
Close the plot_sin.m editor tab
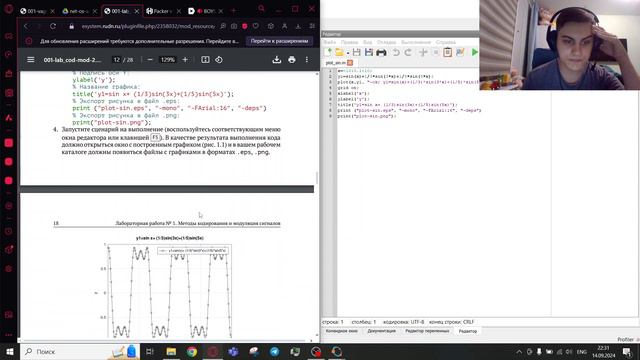click(x=350, y=63)
